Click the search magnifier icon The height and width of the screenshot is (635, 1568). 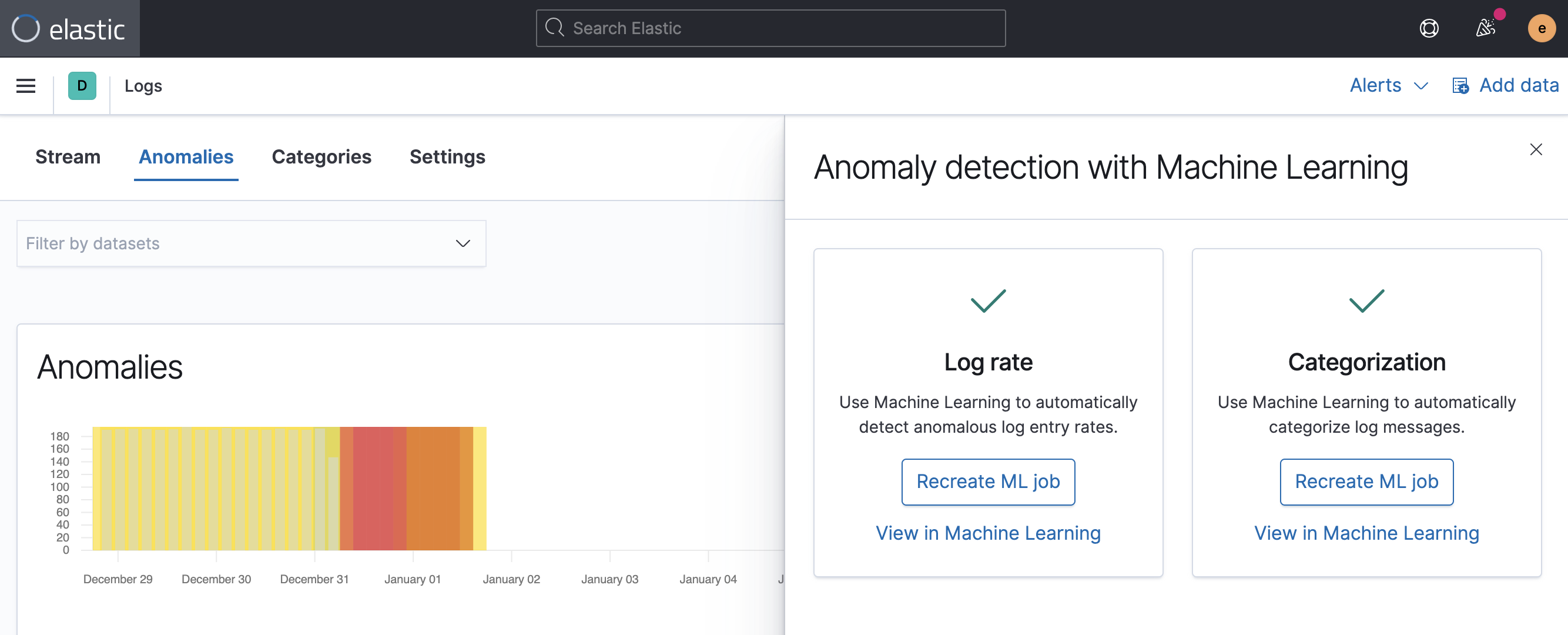pyautogui.click(x=555, y=28)
